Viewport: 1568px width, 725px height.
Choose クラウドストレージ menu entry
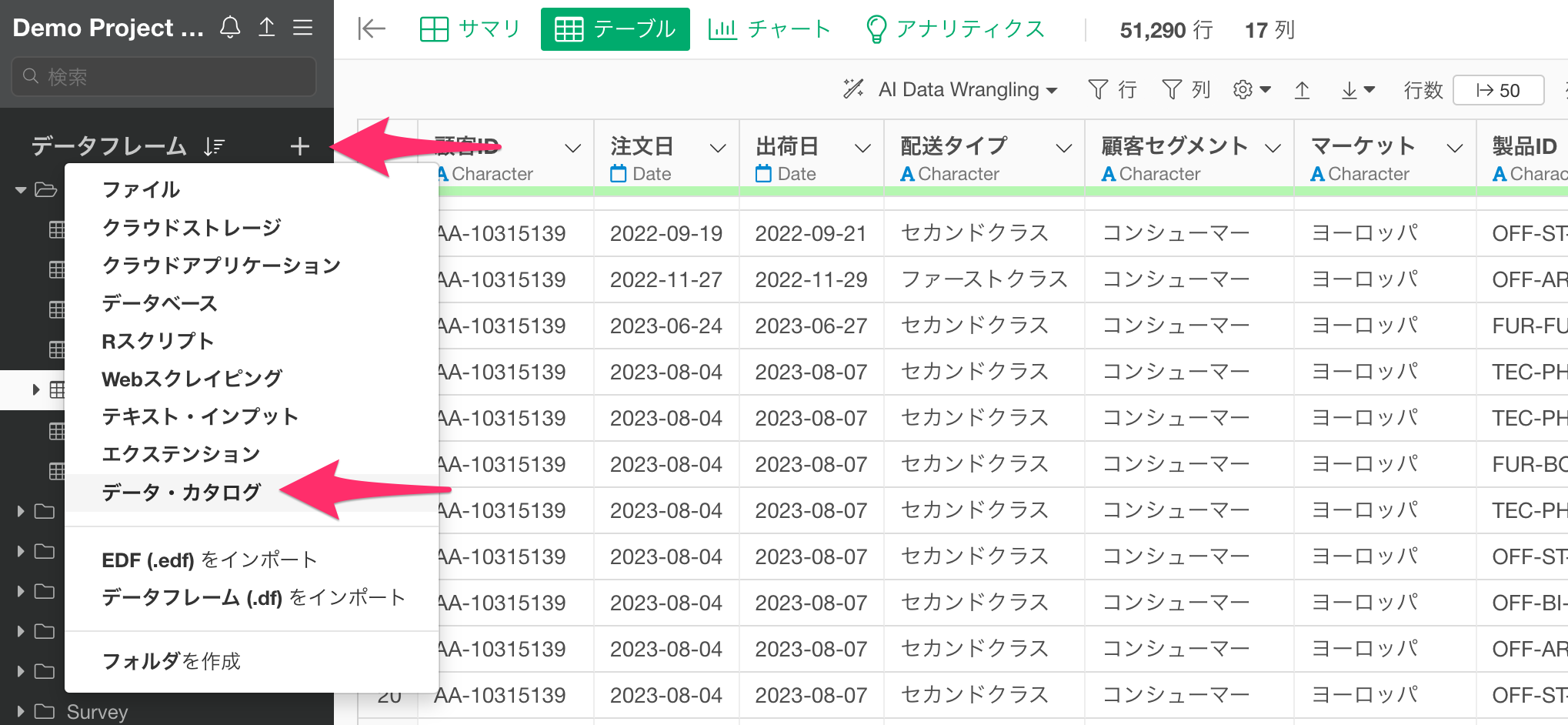point(192,228)
